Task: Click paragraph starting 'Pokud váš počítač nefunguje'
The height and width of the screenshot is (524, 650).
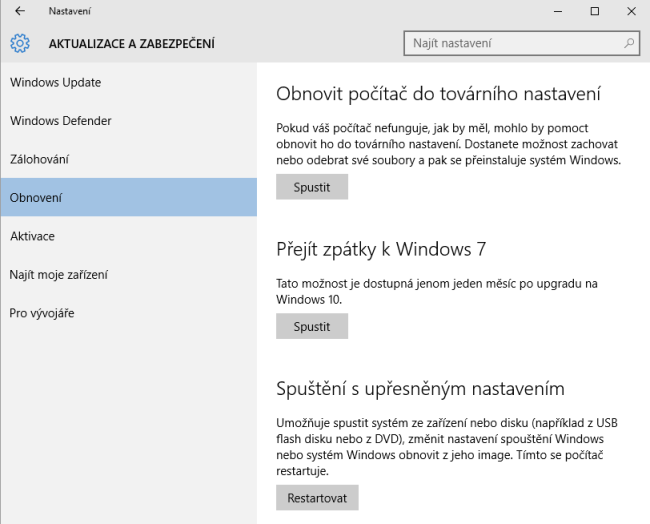Action: [x=449, y=144]
